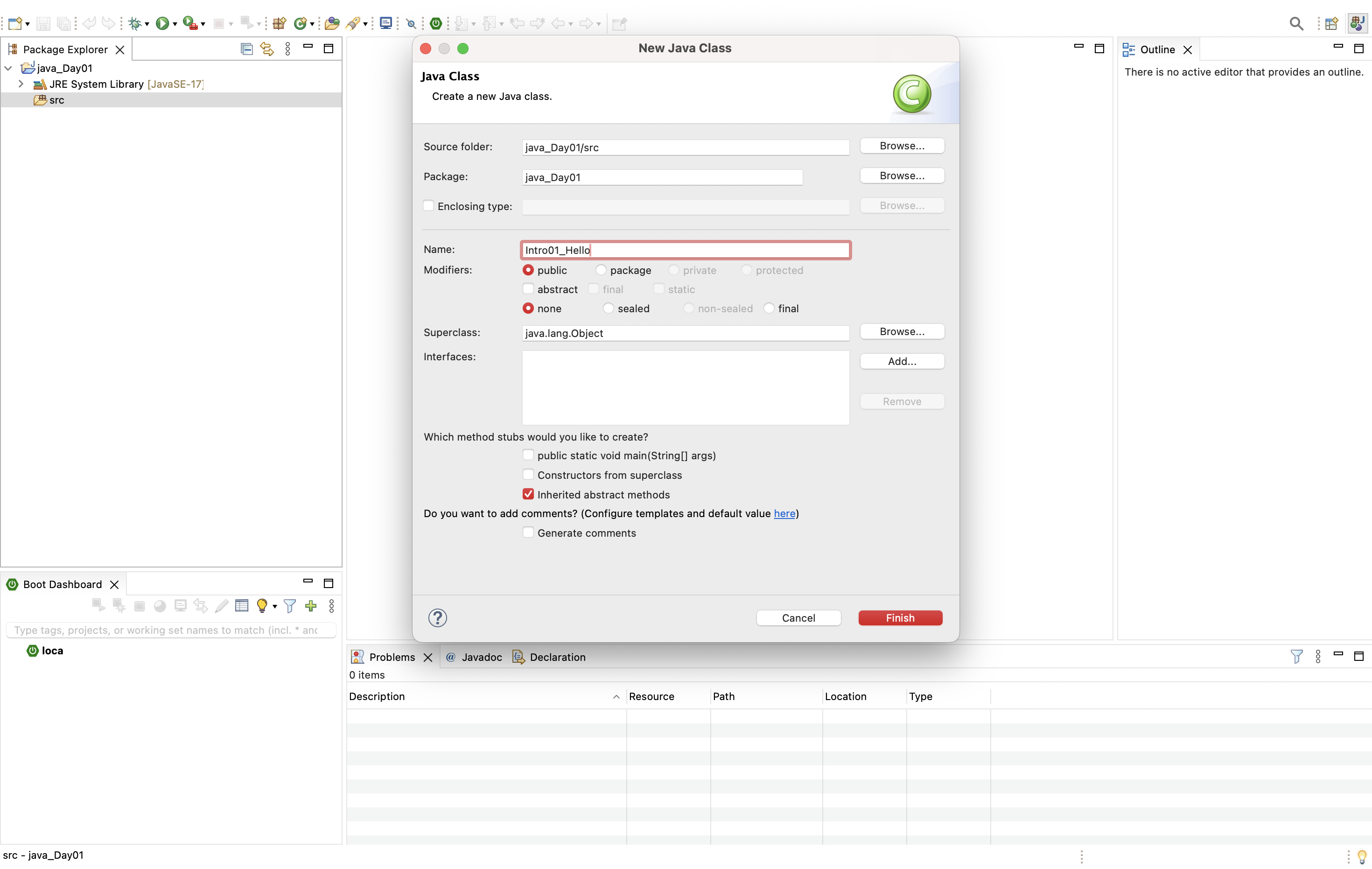The height and width of the screenshot is (869, 1372).
Task: Check Constructors from superclass
Action: pos(528,475)
